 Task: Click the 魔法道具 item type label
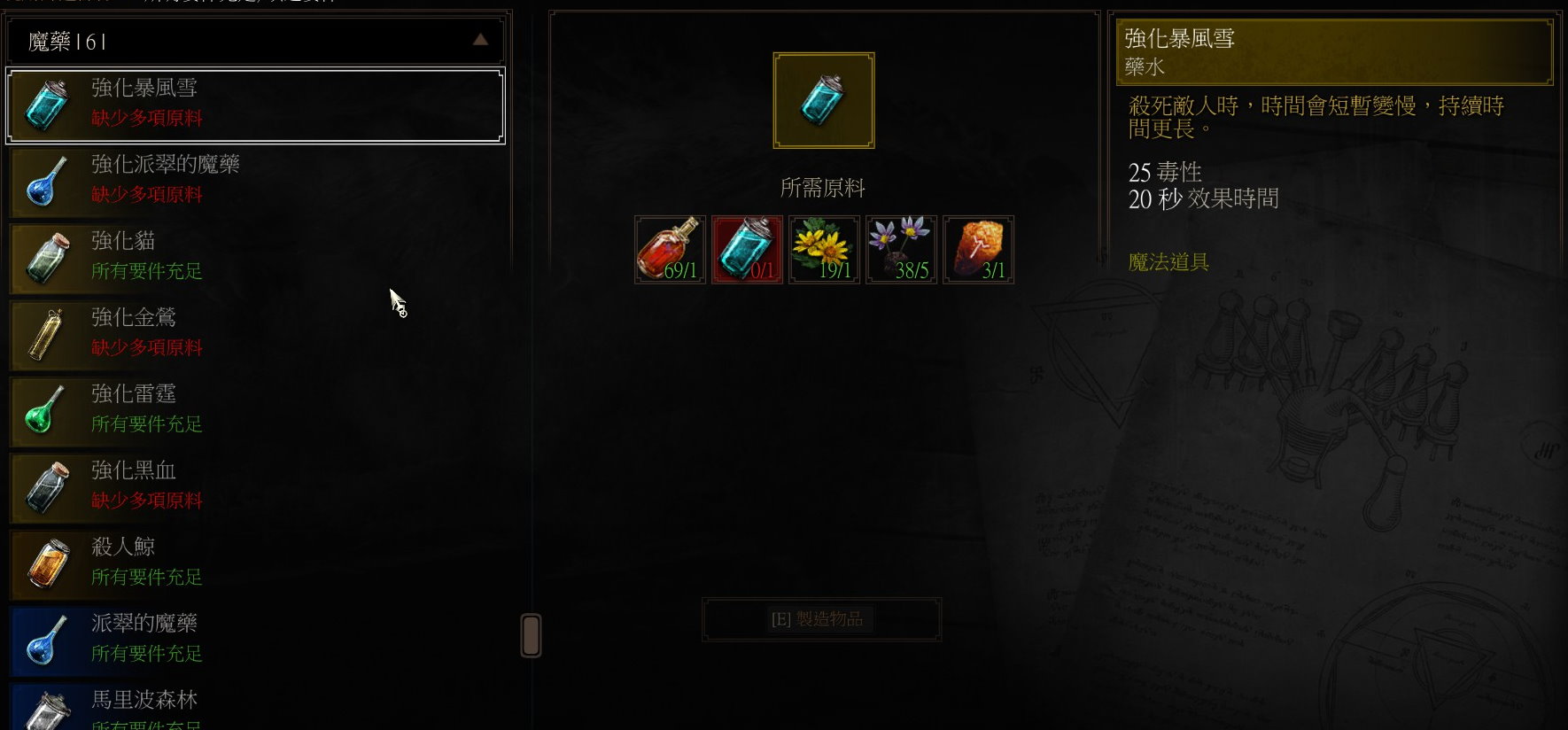coord(1168,262)
